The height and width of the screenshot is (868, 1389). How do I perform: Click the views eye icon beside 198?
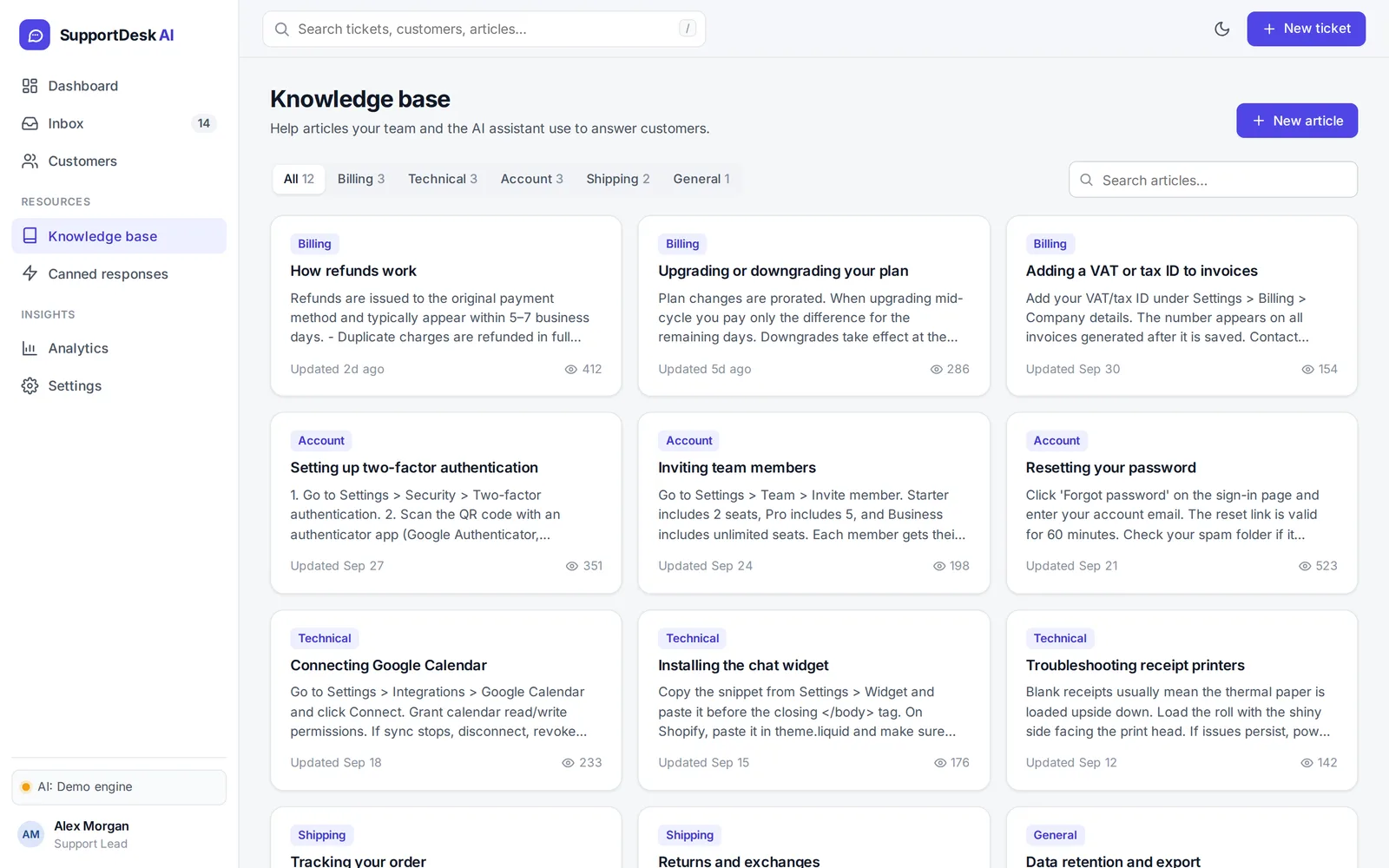coord(939,566)
